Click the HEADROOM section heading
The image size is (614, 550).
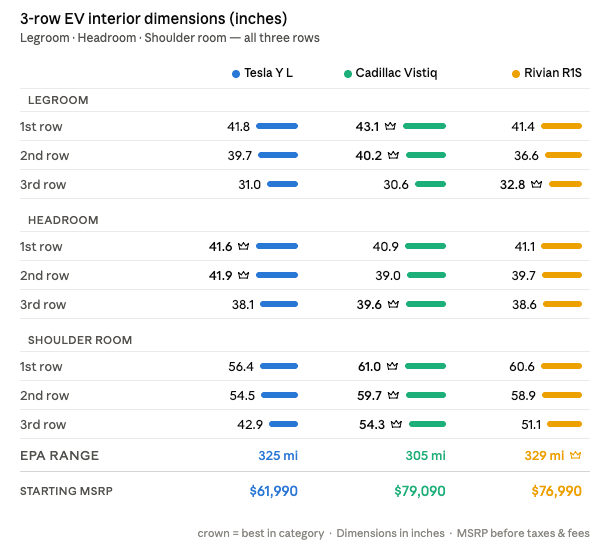coord(63,220)
